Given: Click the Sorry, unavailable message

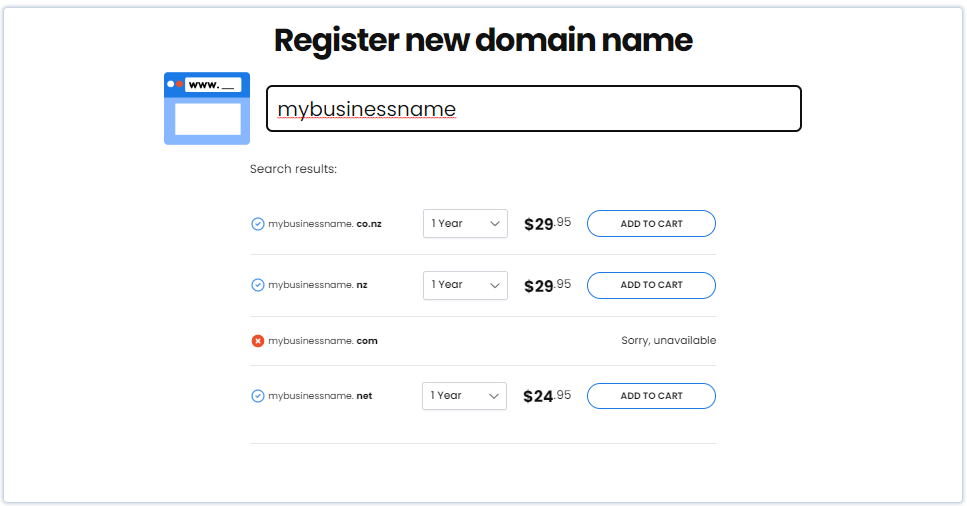Looking at the screenshot, I should coord(669,341).
